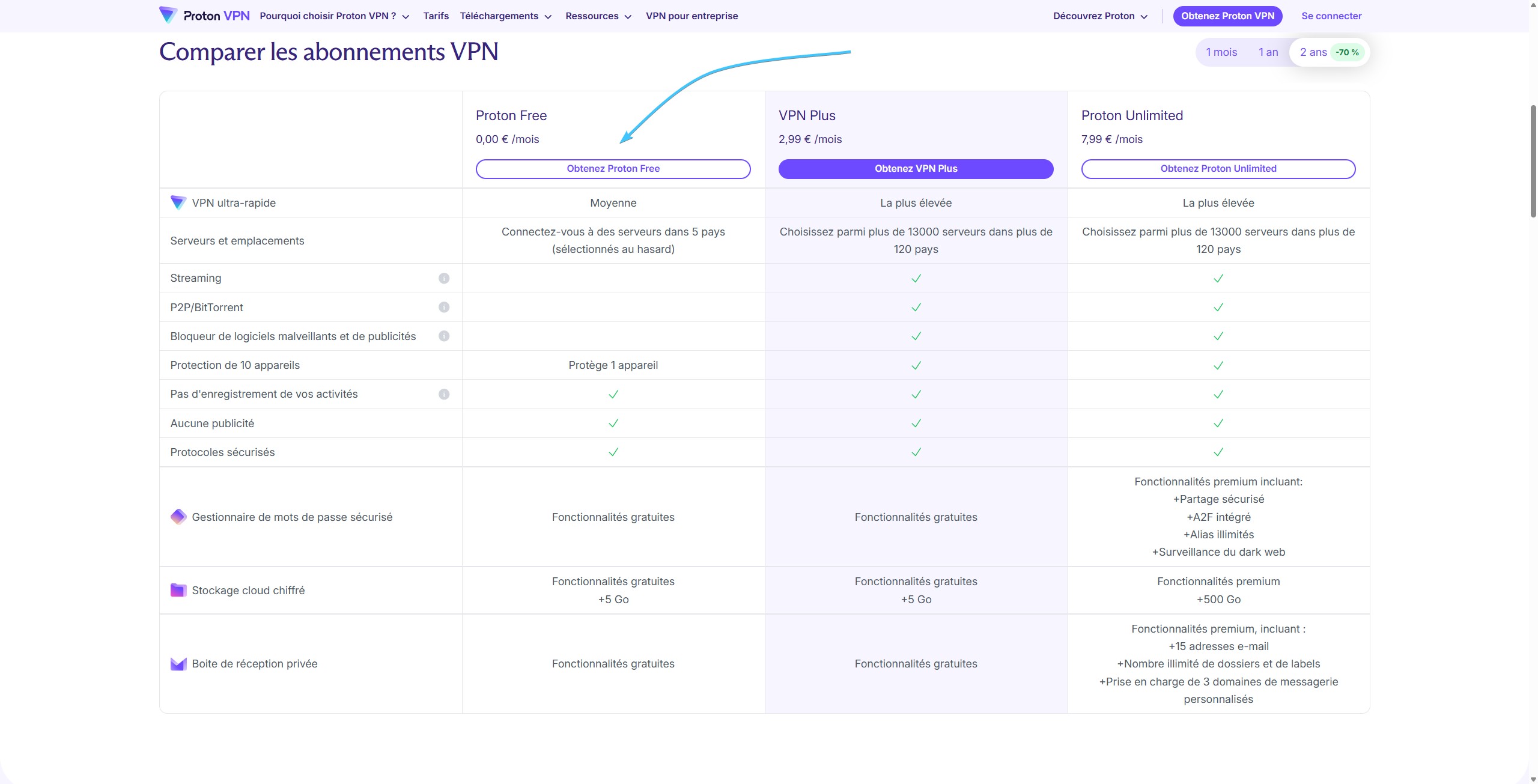Click the password manager diamond icon
Image resolution: width=1538 pixels, height=784 pixels.
(178, 517)
